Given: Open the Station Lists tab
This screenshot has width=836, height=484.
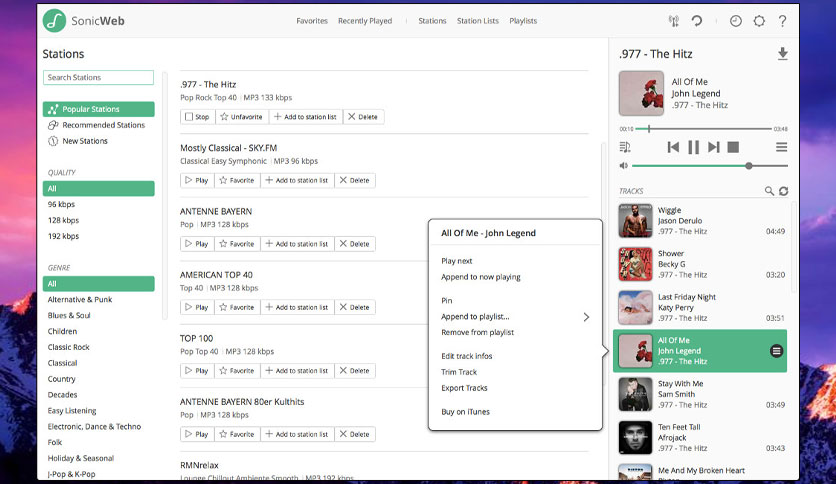Looking at the screenshot, I should click(x=478, y=21).
